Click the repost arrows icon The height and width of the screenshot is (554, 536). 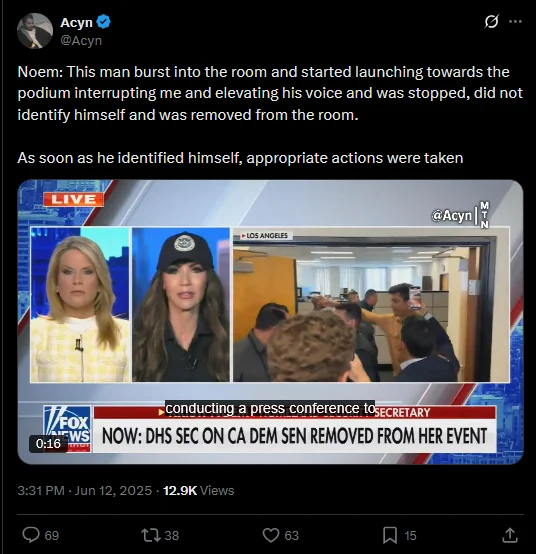[151, 535]
